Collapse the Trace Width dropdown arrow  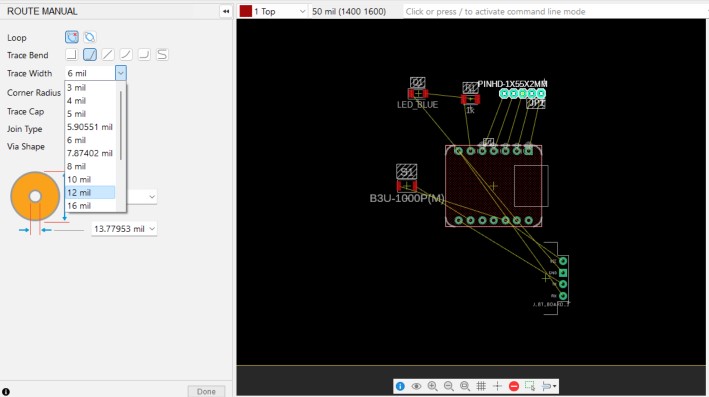pyautogui.click(x=121, y=73)
